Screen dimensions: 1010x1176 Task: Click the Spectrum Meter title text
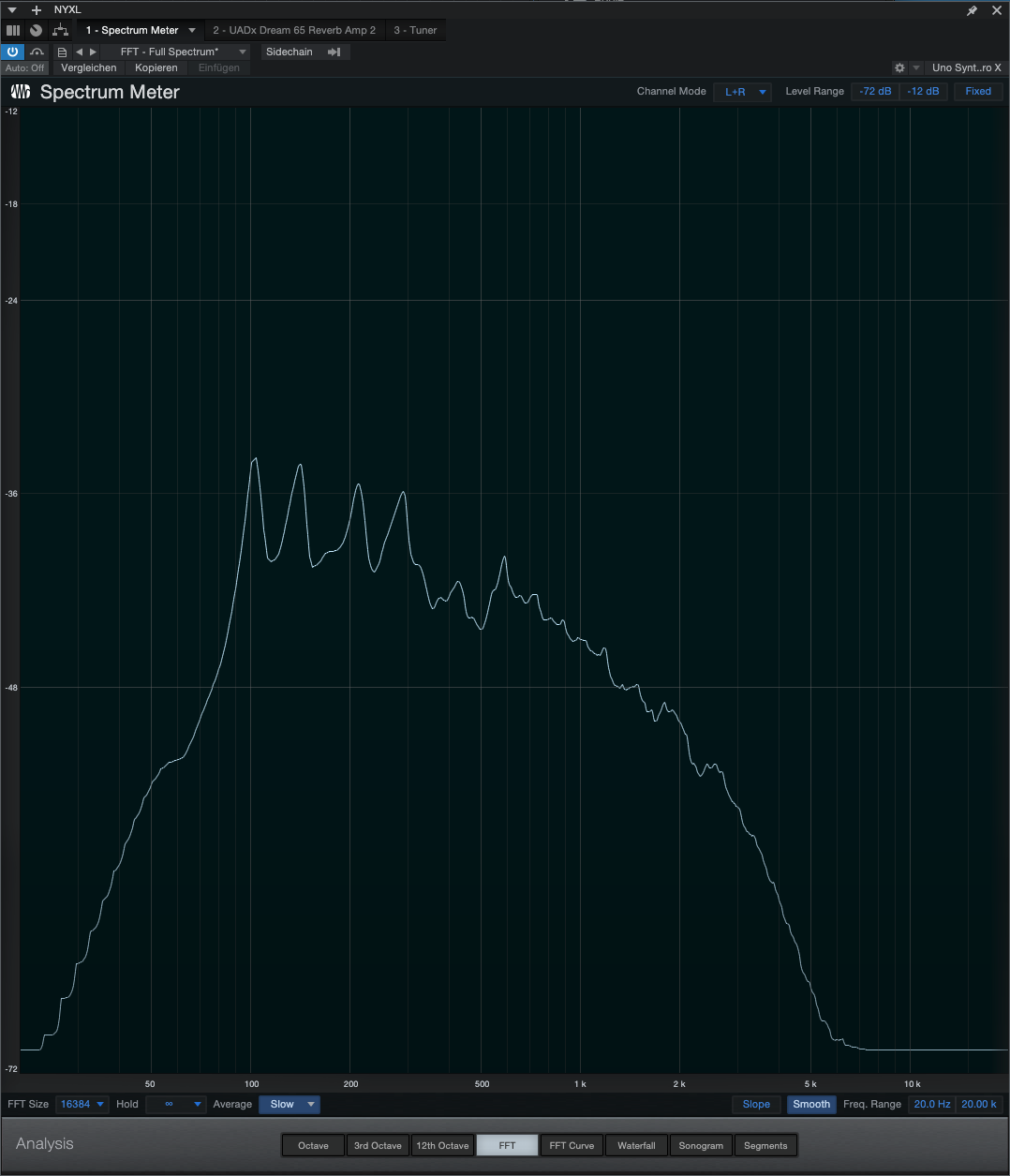coord(110,92)
